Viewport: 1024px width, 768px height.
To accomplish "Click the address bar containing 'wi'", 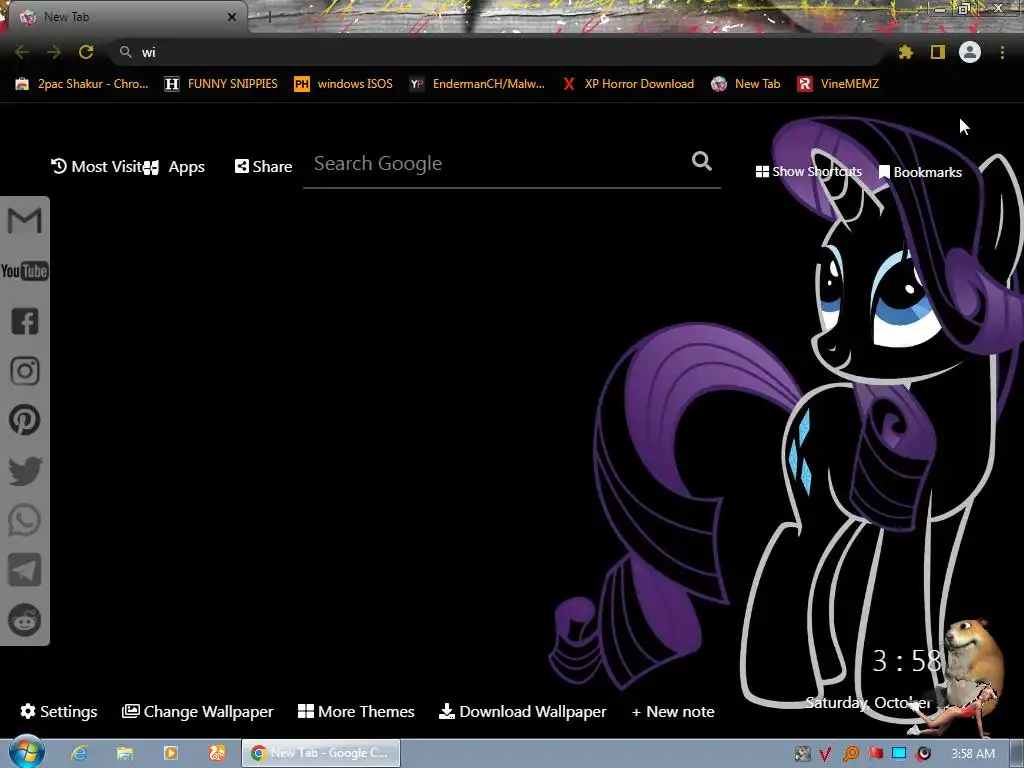I will tap(496, 52).
